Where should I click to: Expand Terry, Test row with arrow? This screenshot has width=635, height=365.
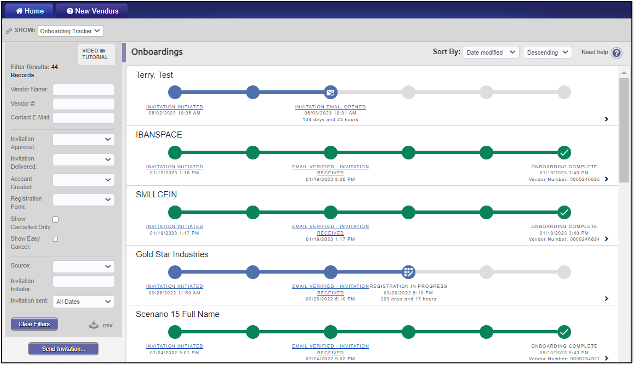[x=606, y=119]
